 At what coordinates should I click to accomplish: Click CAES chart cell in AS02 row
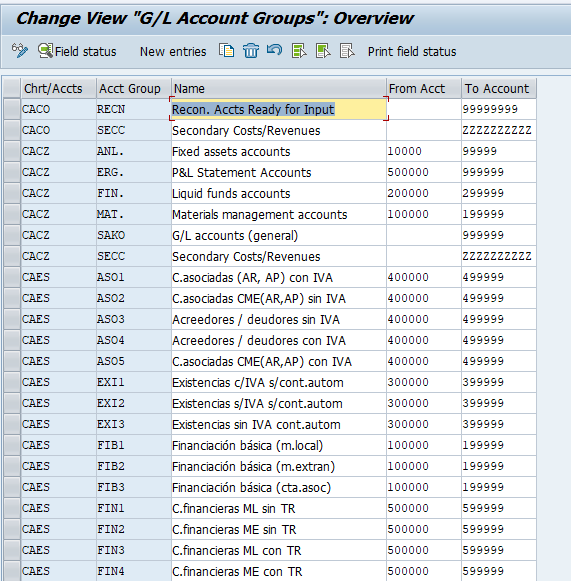pos(59,298)
